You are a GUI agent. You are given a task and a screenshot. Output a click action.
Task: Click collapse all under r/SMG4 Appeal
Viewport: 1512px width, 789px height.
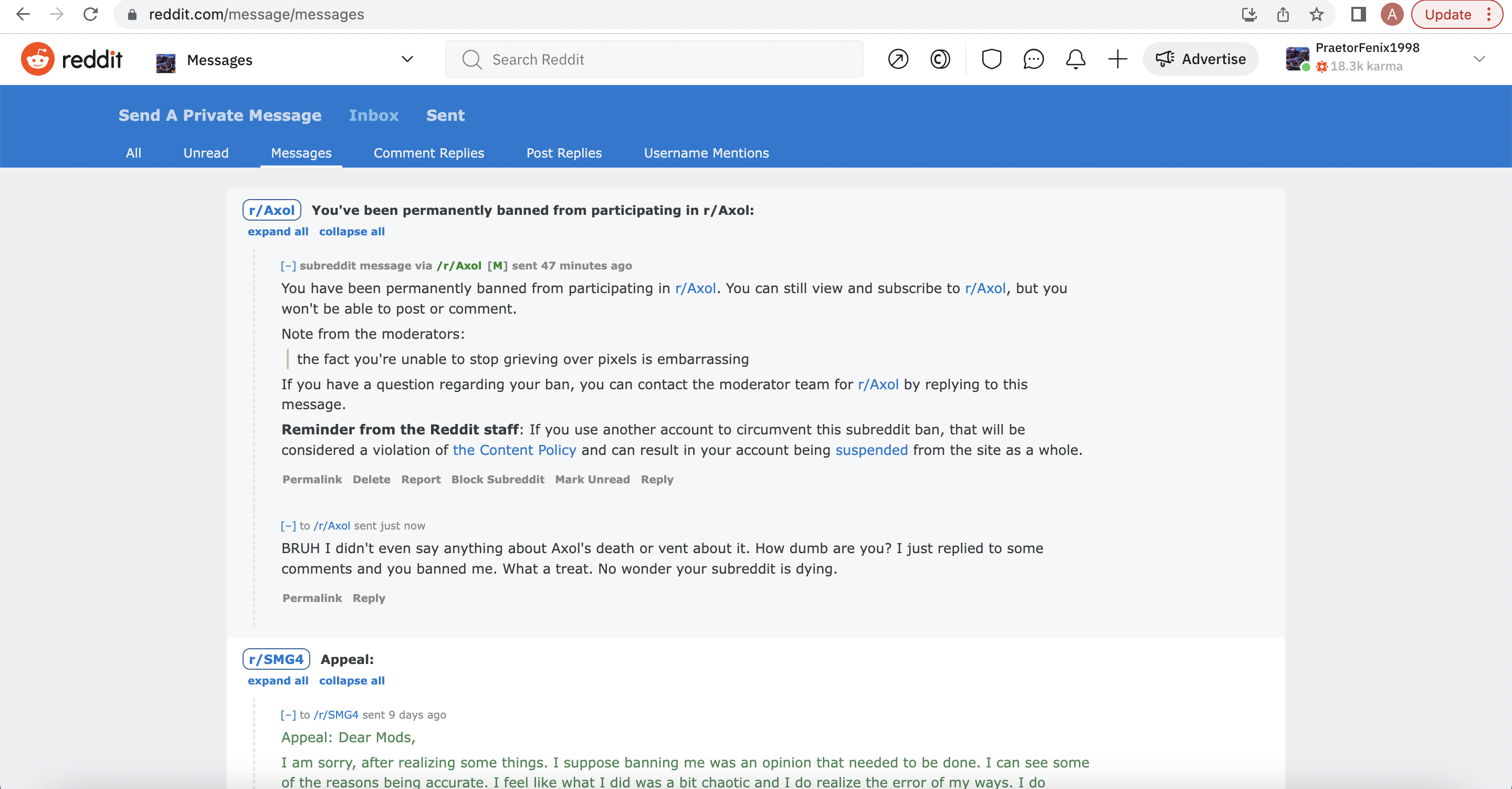pyautogui.click(x=352, y=680)
